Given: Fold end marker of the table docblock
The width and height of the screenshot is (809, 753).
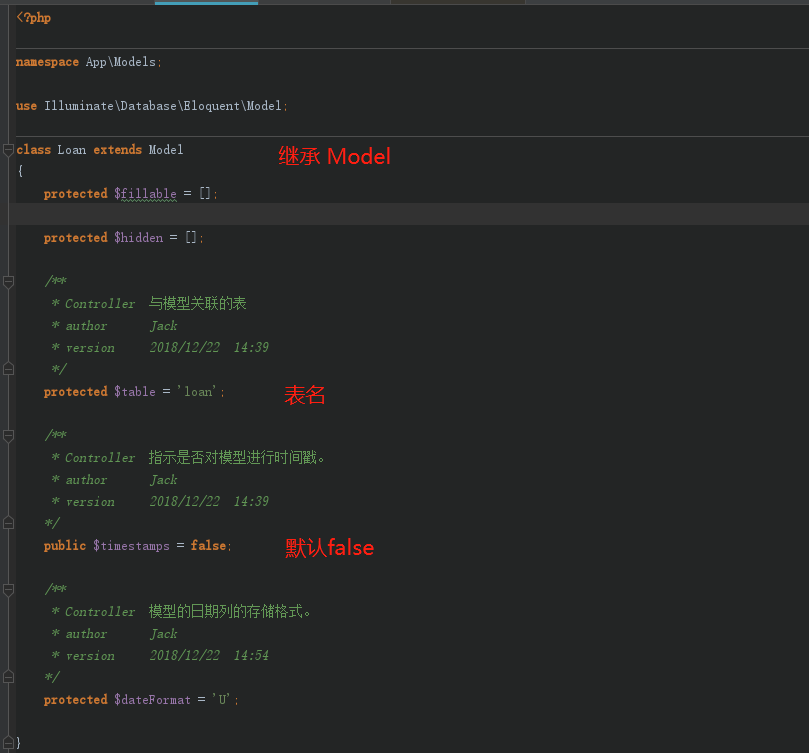Looking at the screenshot, I should 8,369.
